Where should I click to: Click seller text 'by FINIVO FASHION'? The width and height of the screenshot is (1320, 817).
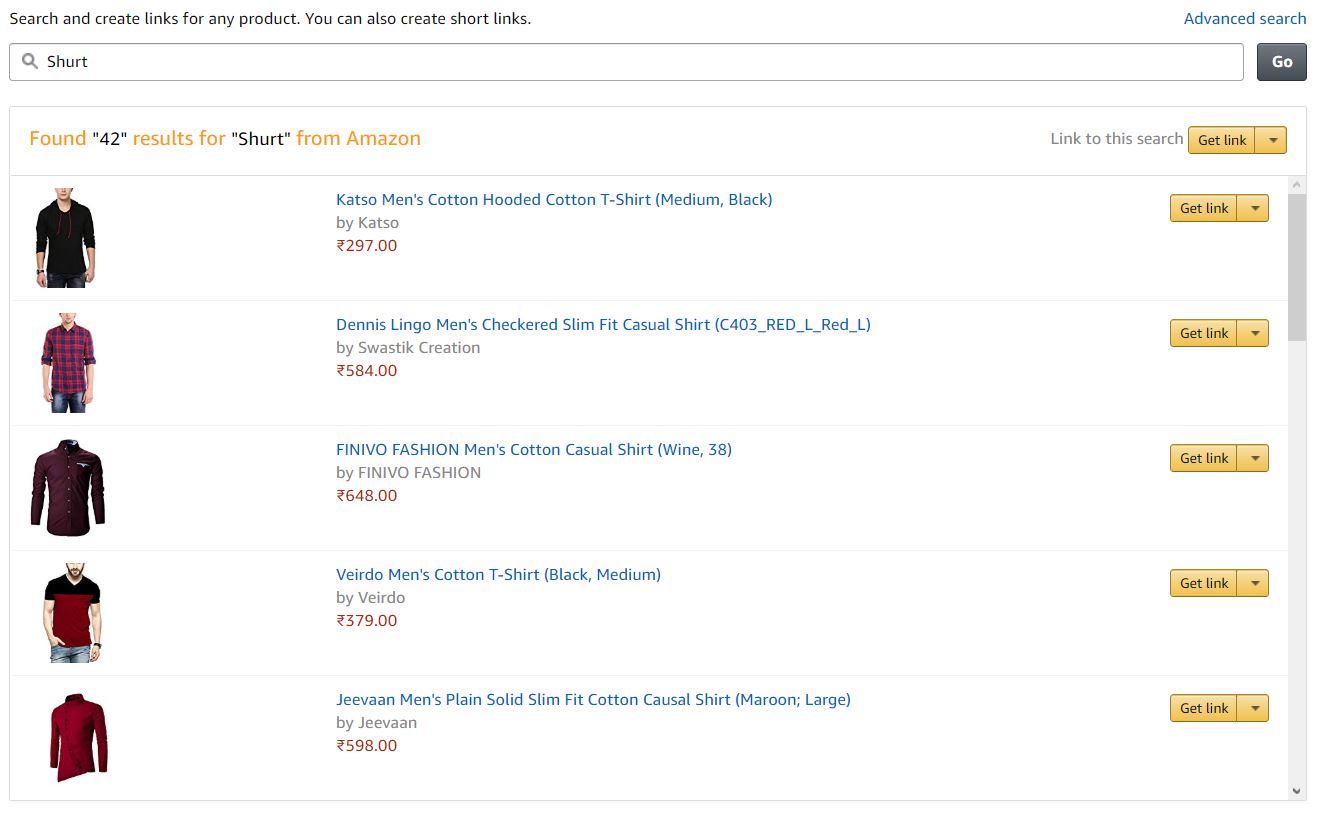(x=408, y=473)
